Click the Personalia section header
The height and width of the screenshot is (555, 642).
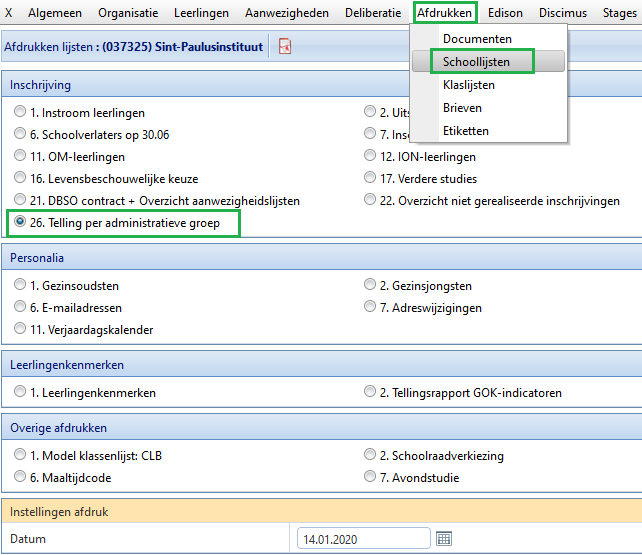coord(321,258)
